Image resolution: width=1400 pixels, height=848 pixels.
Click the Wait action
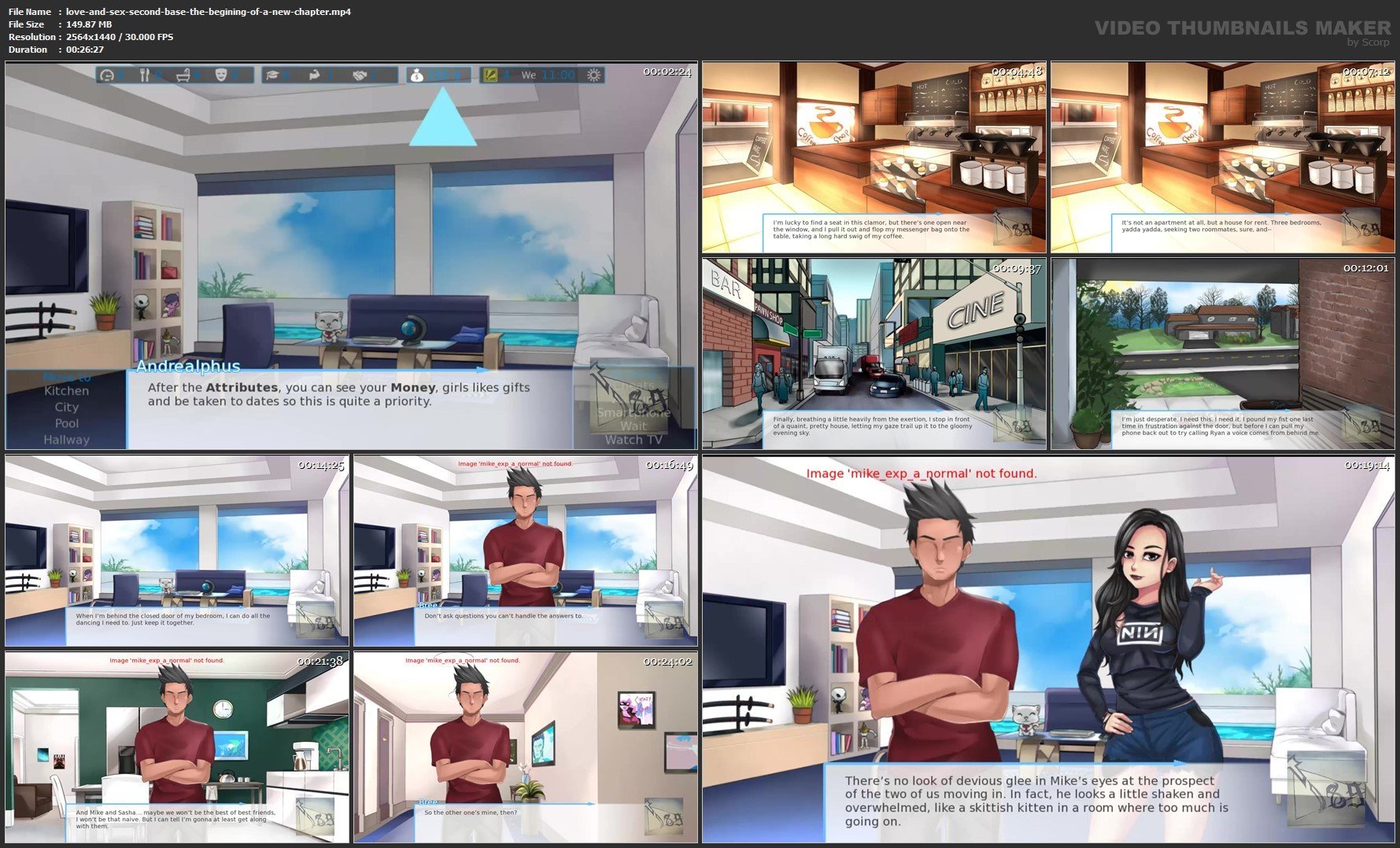click(x=634, y=426)
